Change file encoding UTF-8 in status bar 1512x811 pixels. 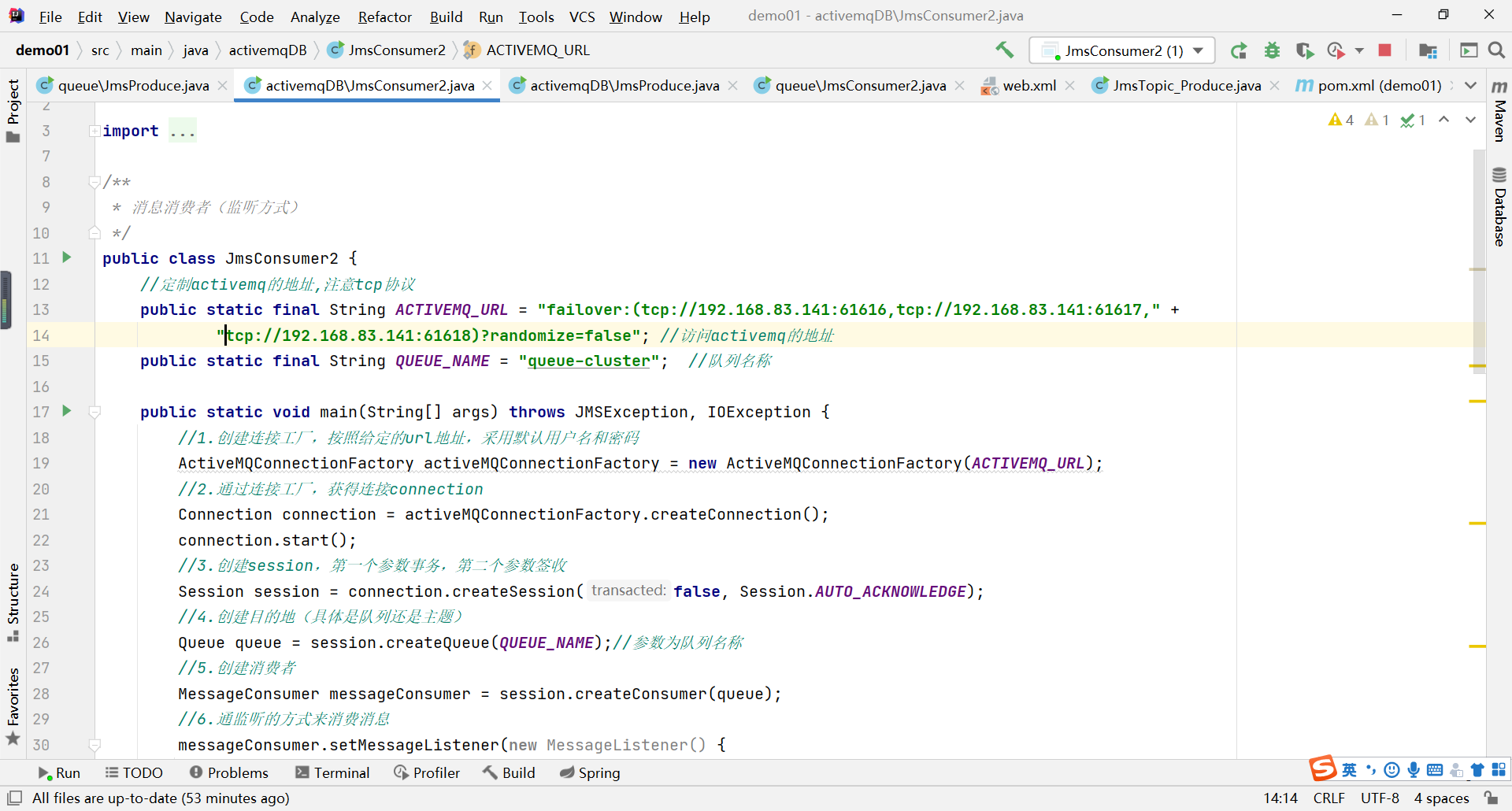tap(1380, 798)
